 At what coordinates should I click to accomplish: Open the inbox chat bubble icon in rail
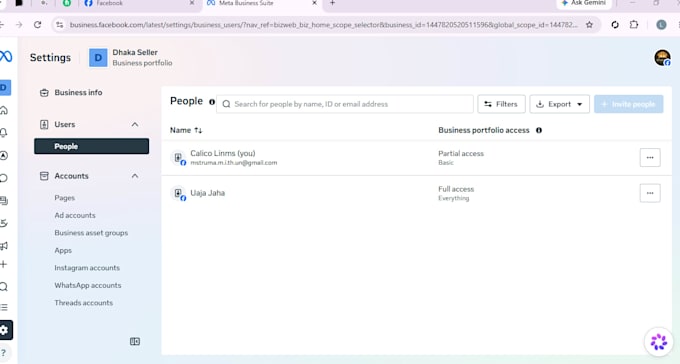pyautogui.click(x=4, y=178)
